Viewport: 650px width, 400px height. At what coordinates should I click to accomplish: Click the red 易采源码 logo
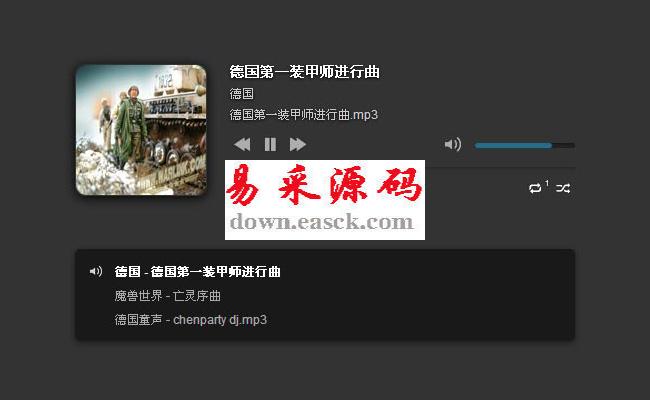[324, 185]
